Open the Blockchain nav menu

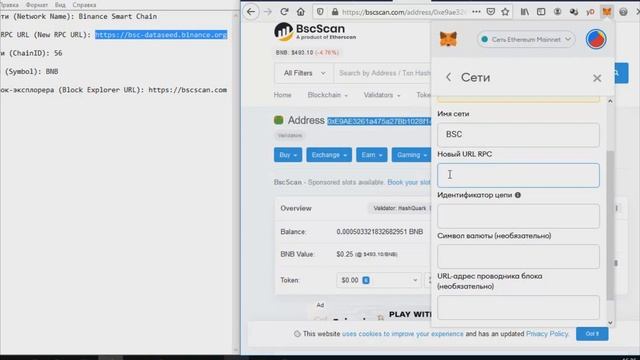(x=327, y=95)
